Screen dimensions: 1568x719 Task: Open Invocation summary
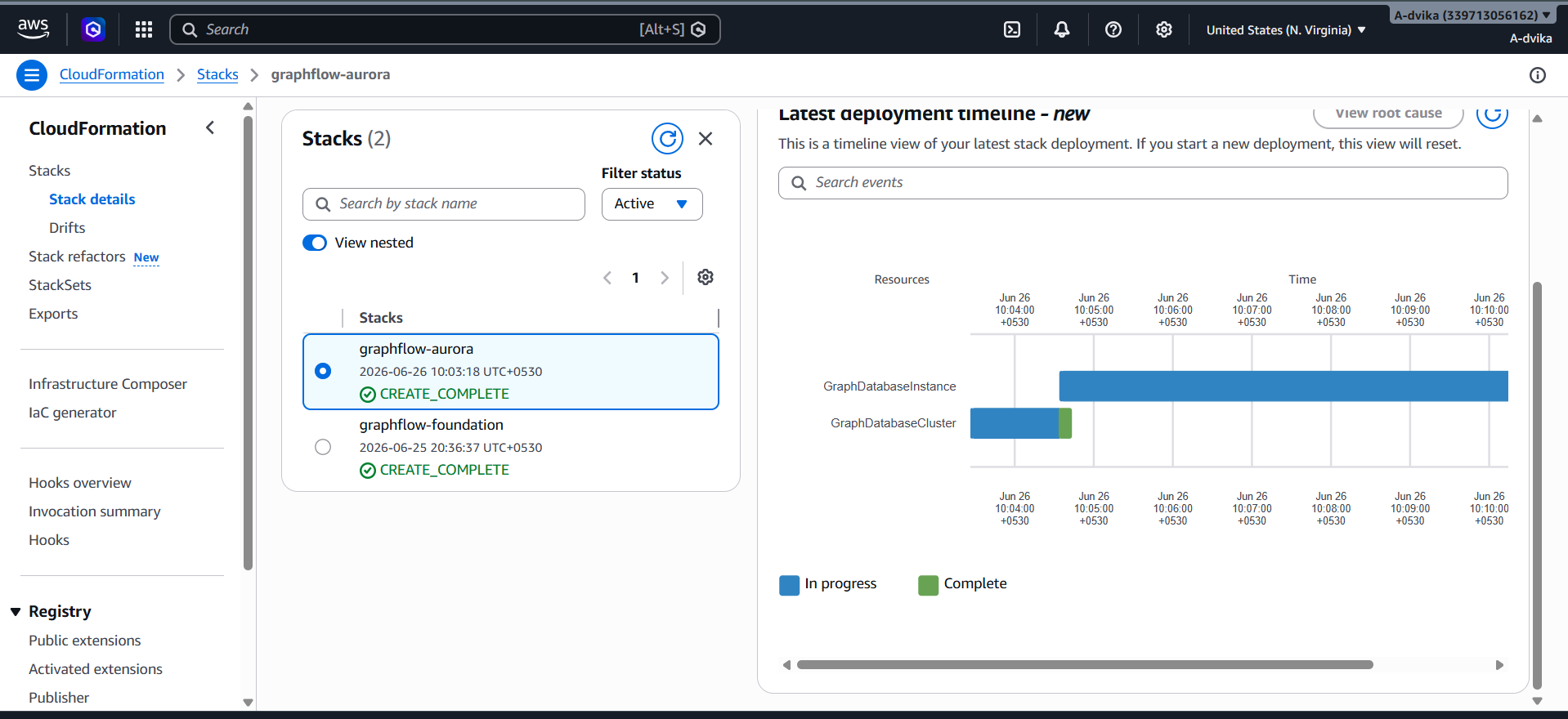tap(95, 511)
